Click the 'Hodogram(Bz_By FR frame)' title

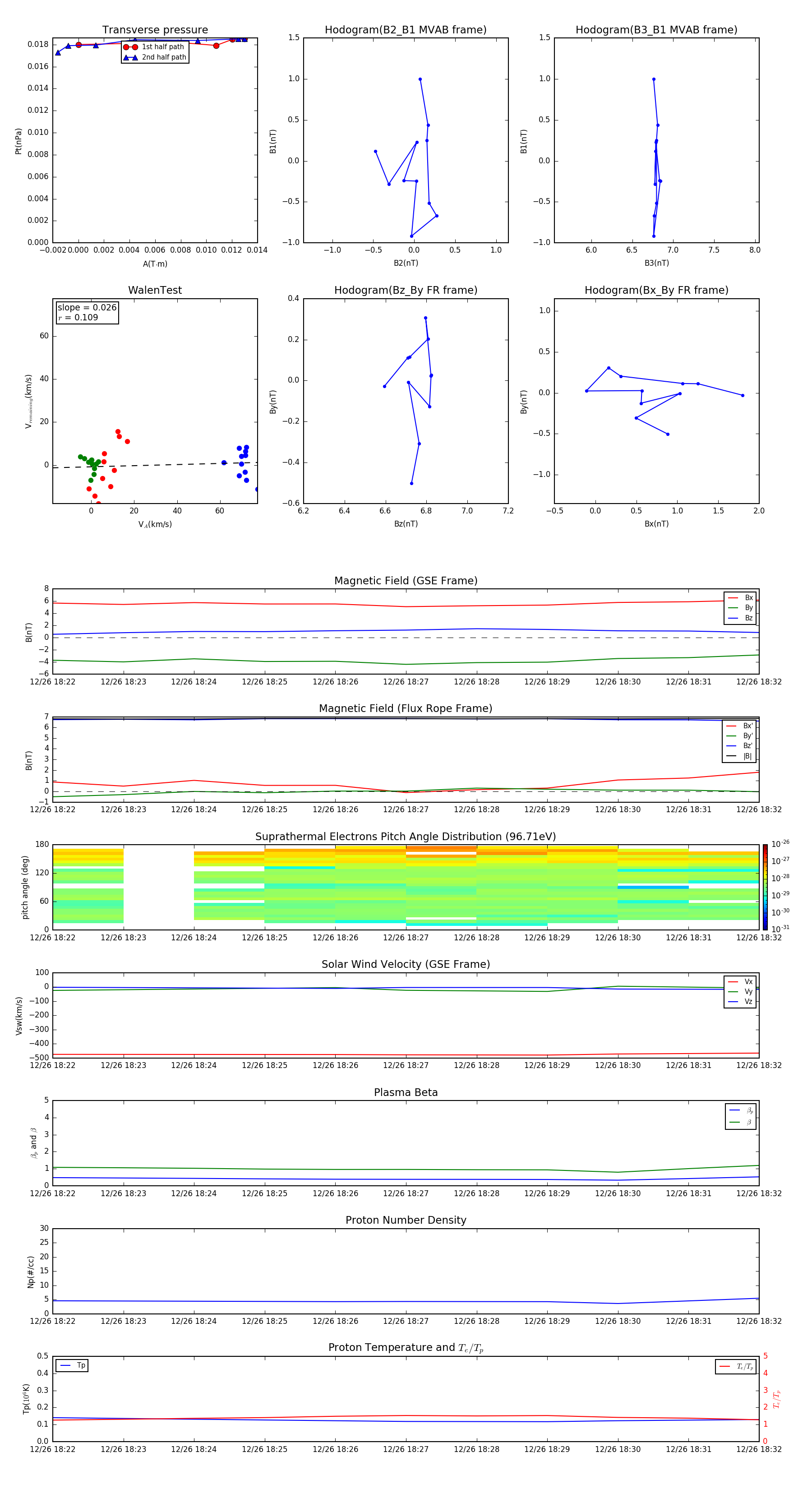click(x=406, y=290)
